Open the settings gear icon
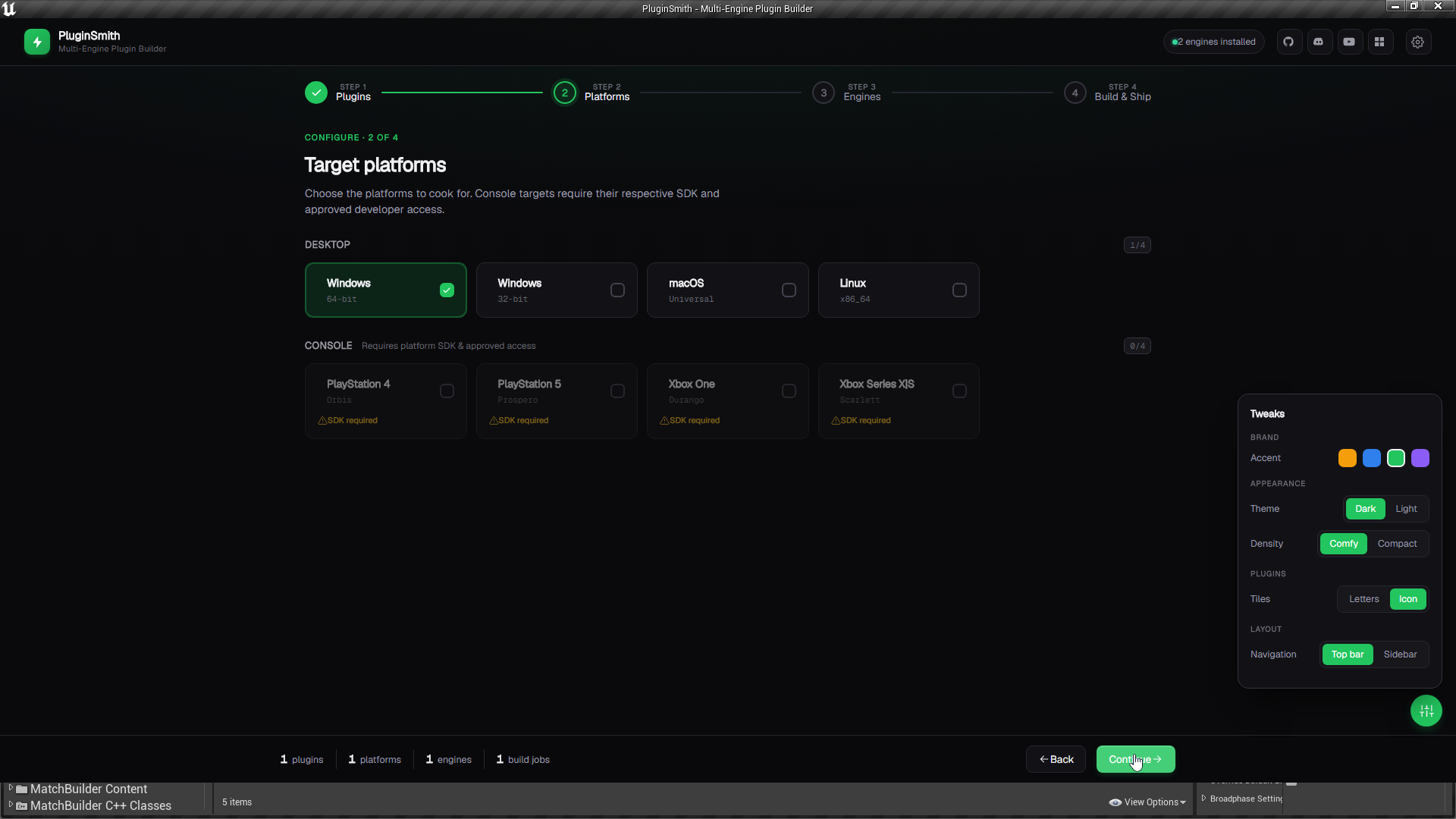This screenshot has height=819, width=1456. pos(1418,42)
